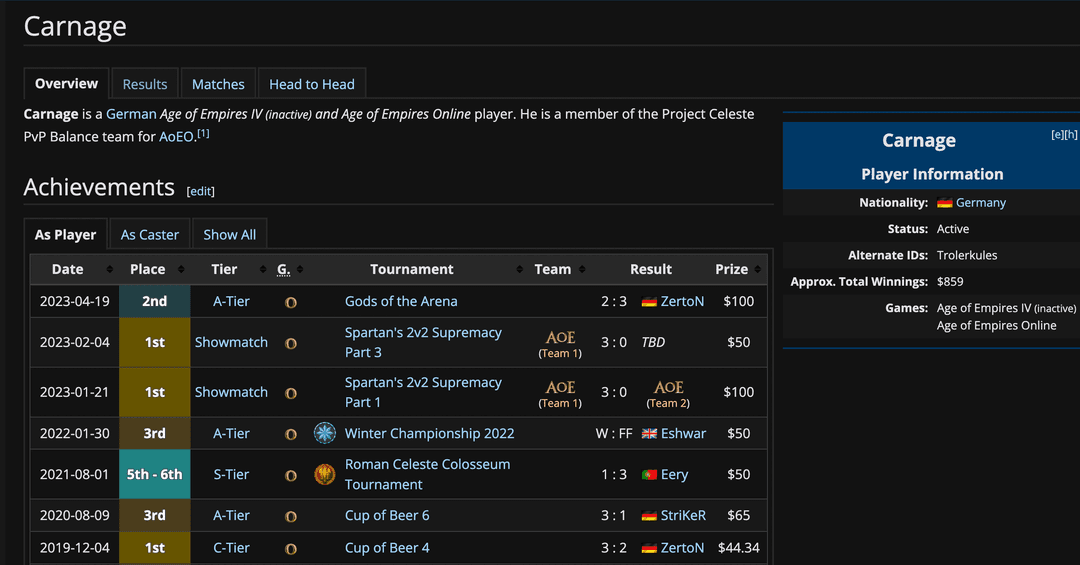The width and height of the screenshot is (1080, 565).
Task: Click the Germany flag in Player Information
Action: [x=944, y=203]
